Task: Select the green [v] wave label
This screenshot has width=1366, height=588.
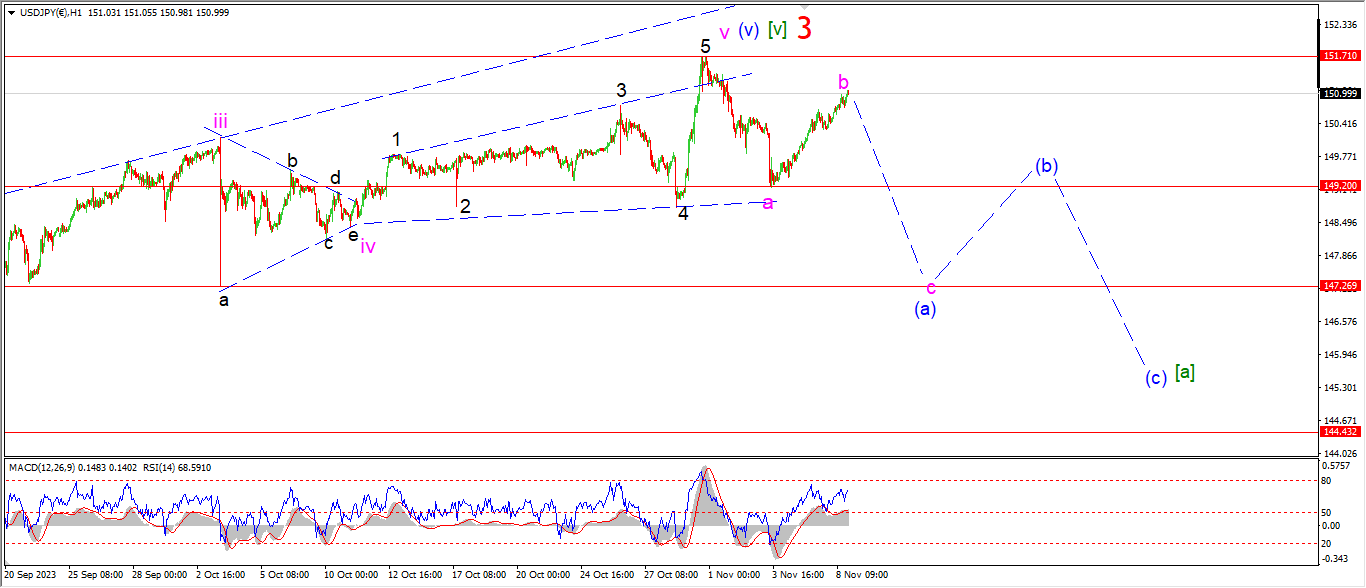Action: [777, 30]
